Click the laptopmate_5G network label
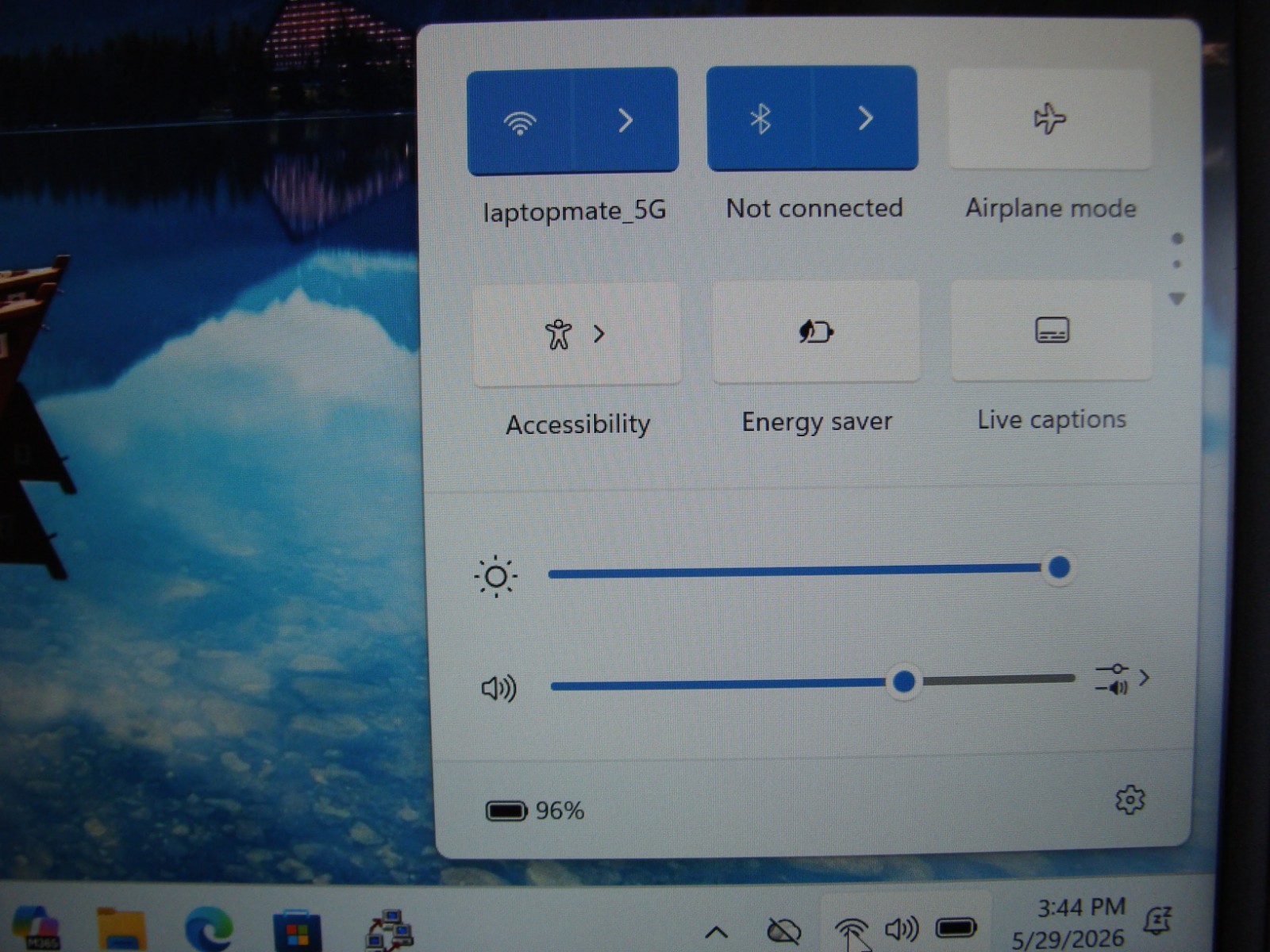The width and height of the screenshot is (1270, 952). [574, 211]
